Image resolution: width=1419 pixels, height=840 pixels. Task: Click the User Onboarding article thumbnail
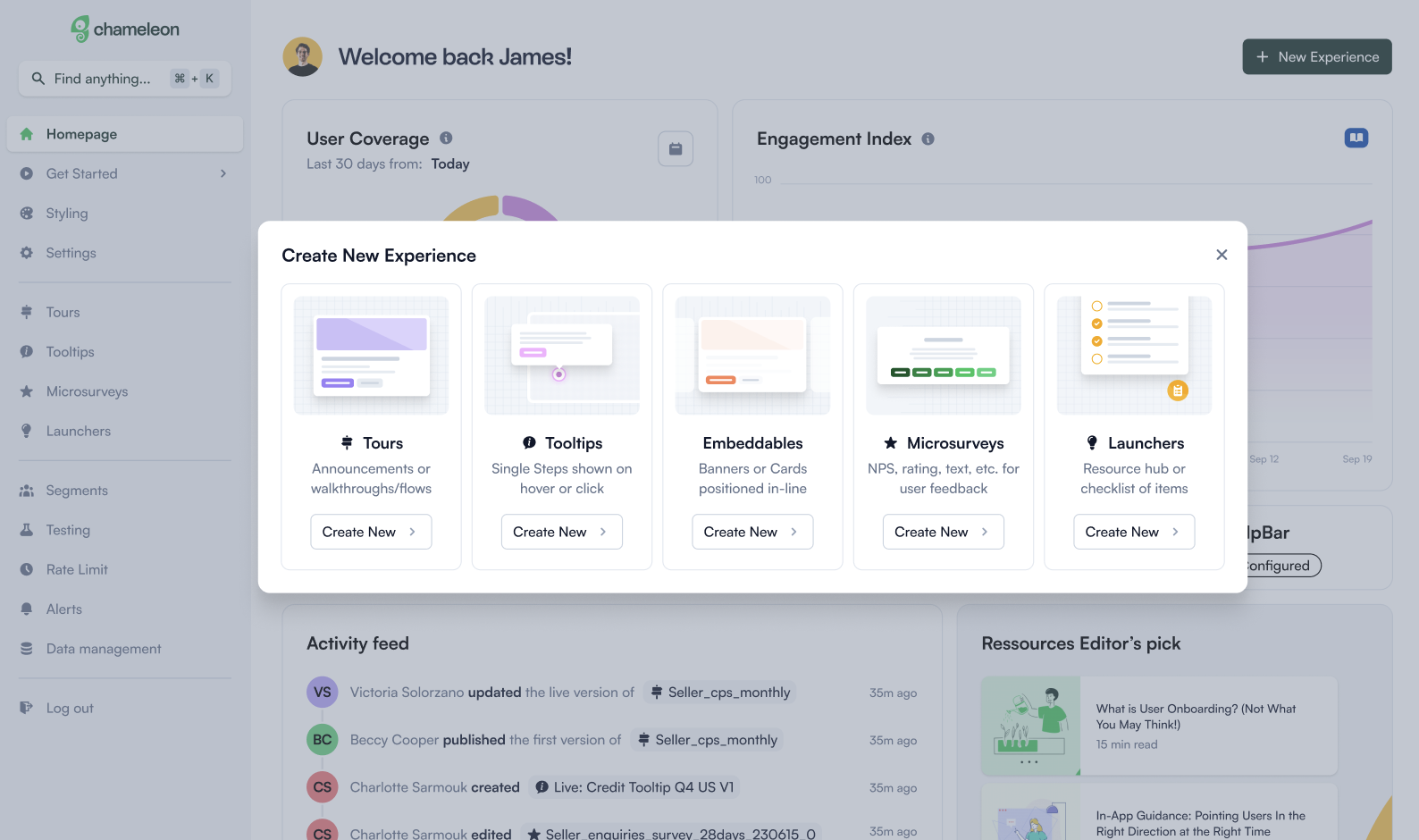[1031, 726]
